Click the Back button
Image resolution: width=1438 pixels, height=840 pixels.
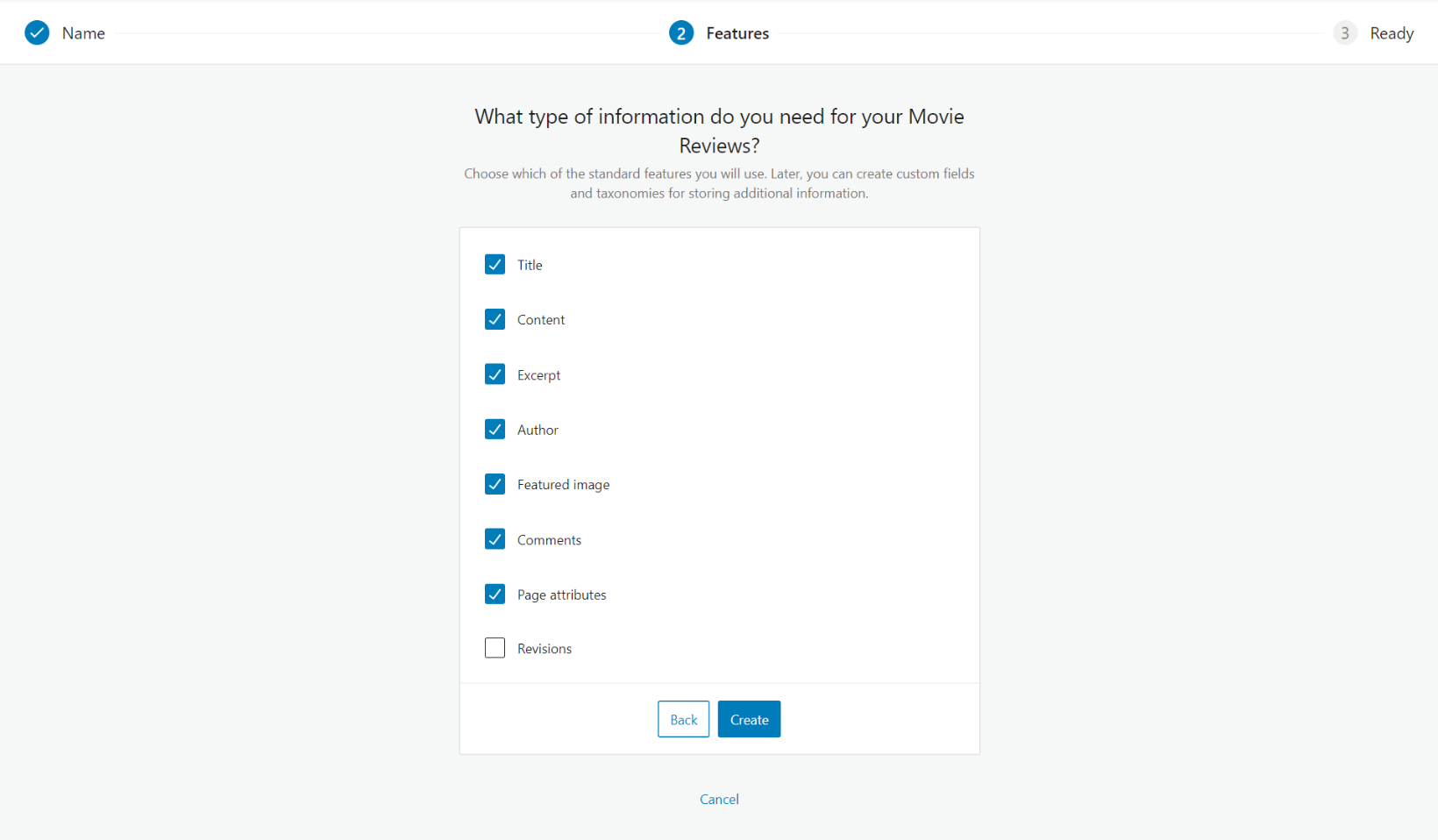[x=683, y=720]
